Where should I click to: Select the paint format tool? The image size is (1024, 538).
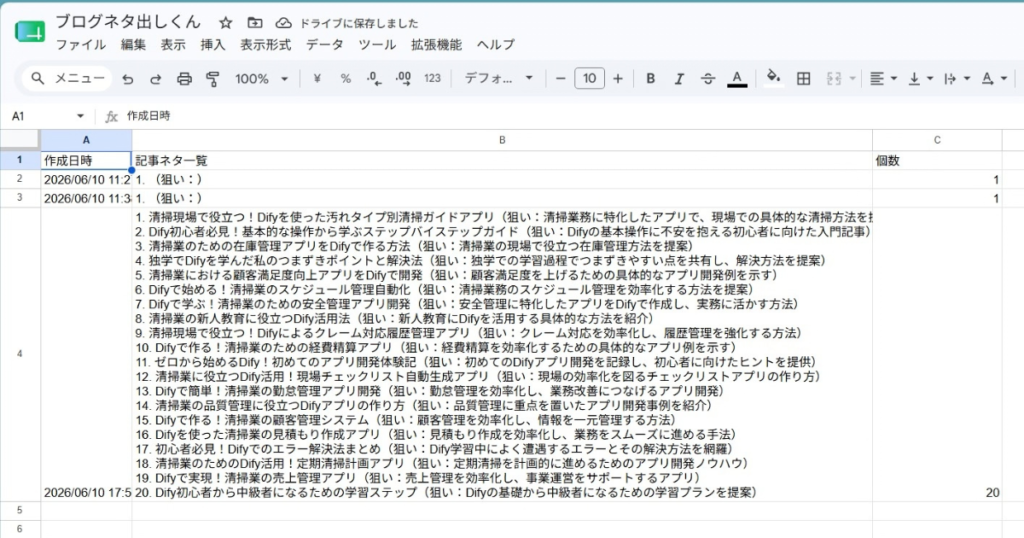[x=213, y=79]
